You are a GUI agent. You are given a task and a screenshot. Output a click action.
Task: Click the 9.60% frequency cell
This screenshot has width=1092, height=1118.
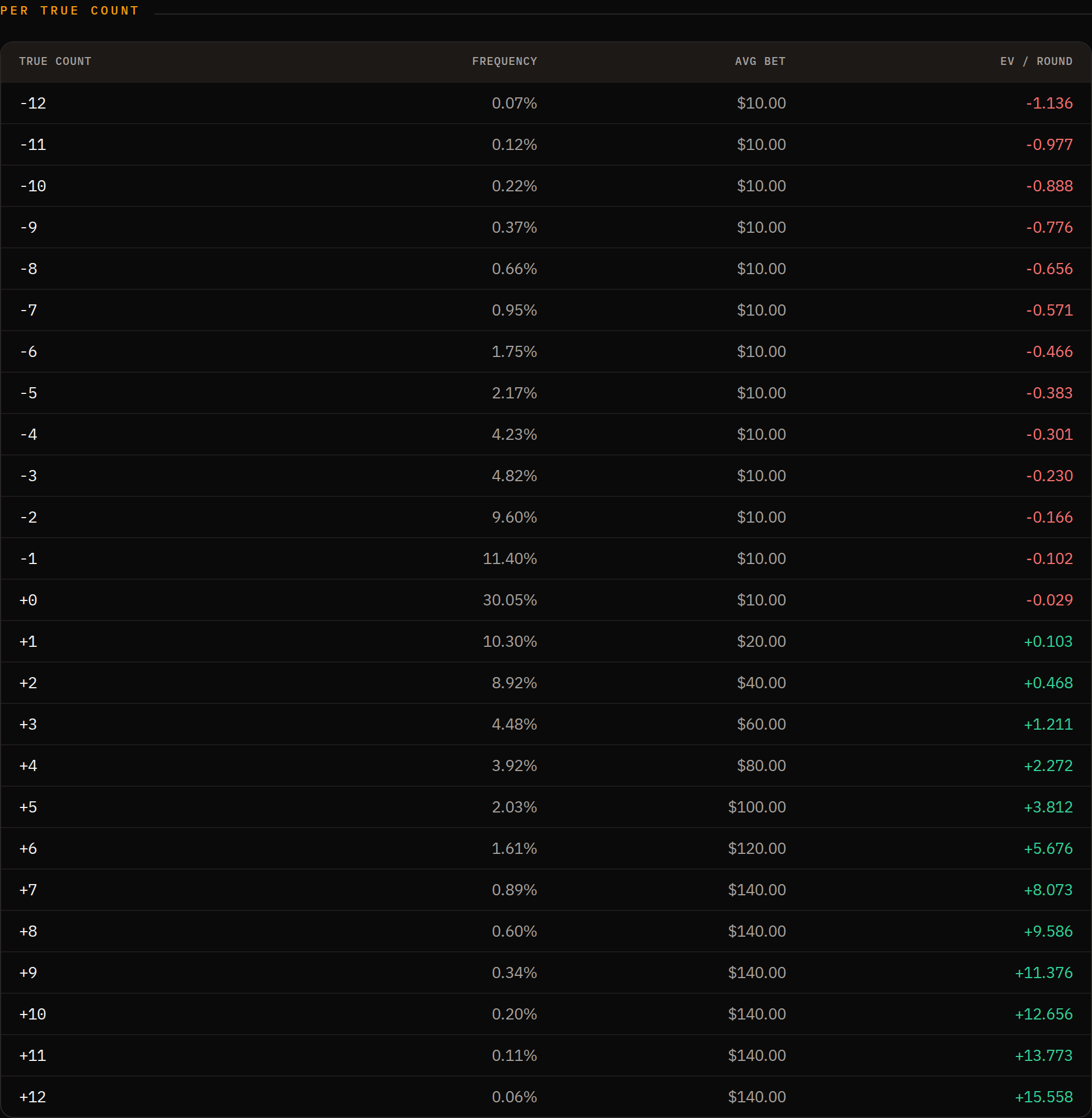515,518
